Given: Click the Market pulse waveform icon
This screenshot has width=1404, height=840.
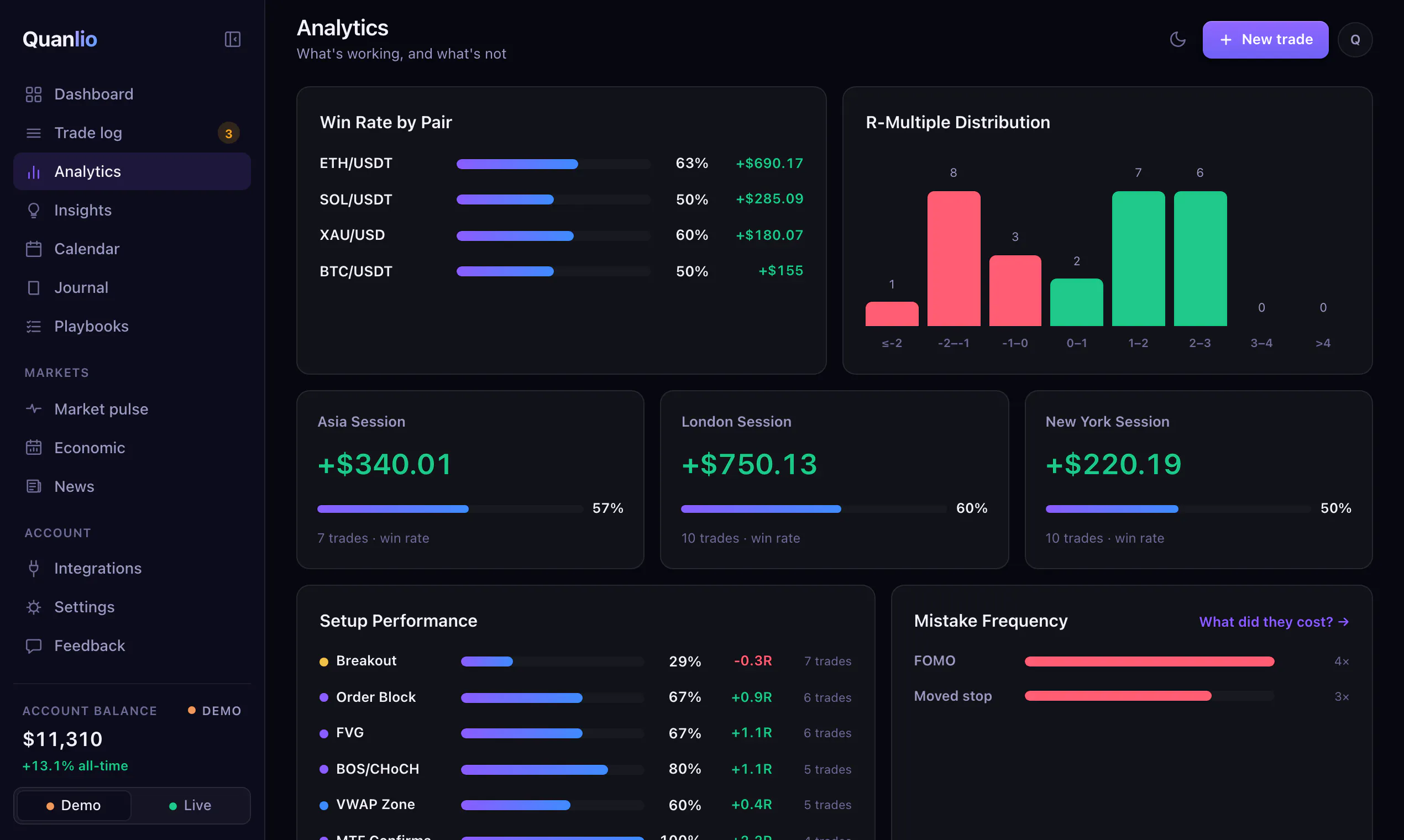Looking at the screenshot, I should click(x=33, y=409).
